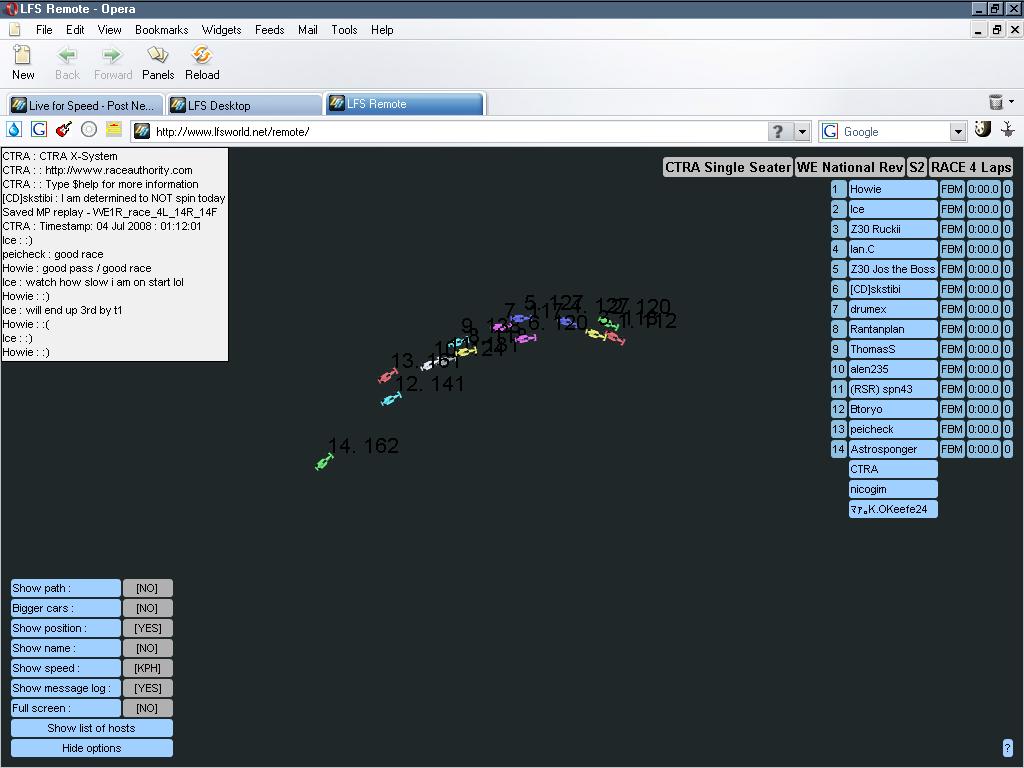Open the Help menu

point(382,30)
